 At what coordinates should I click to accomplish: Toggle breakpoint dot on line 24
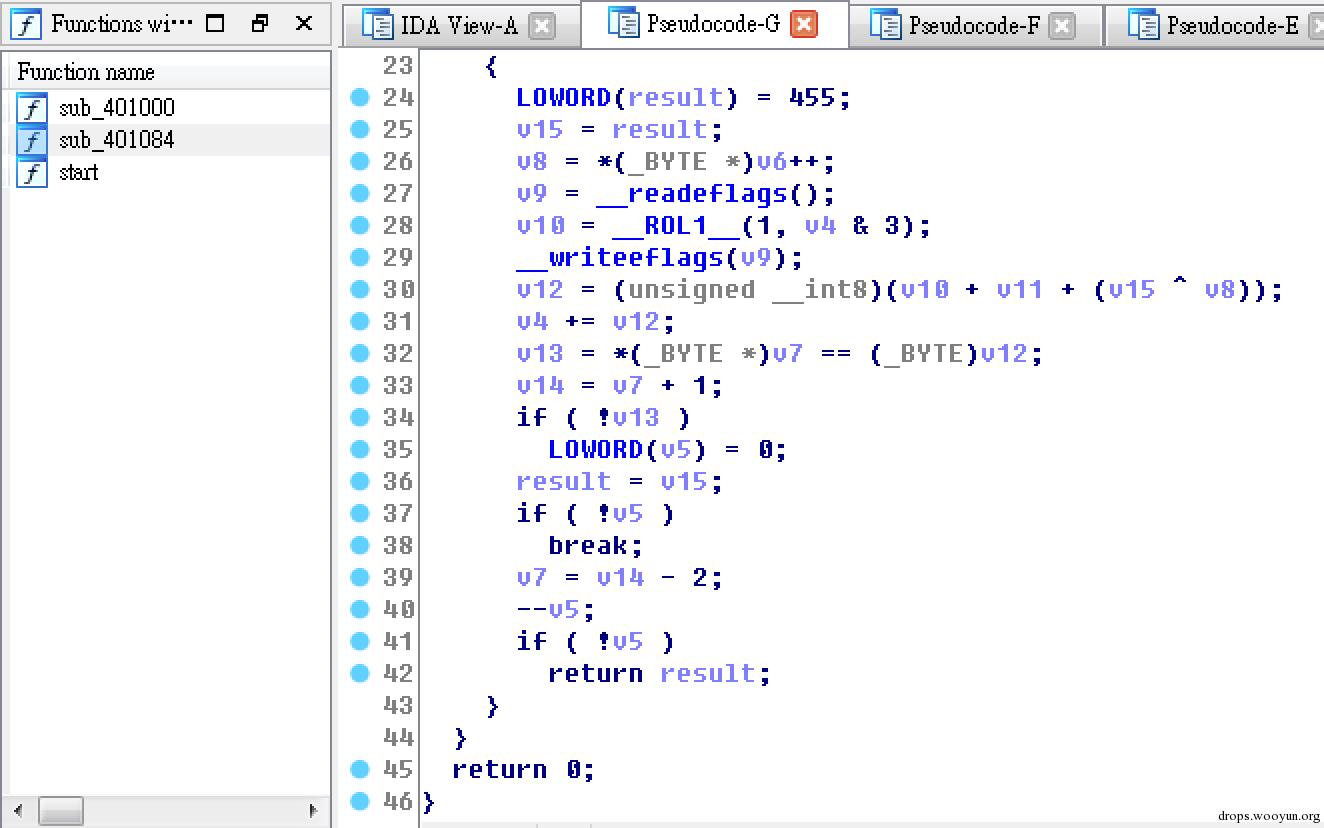360,97
